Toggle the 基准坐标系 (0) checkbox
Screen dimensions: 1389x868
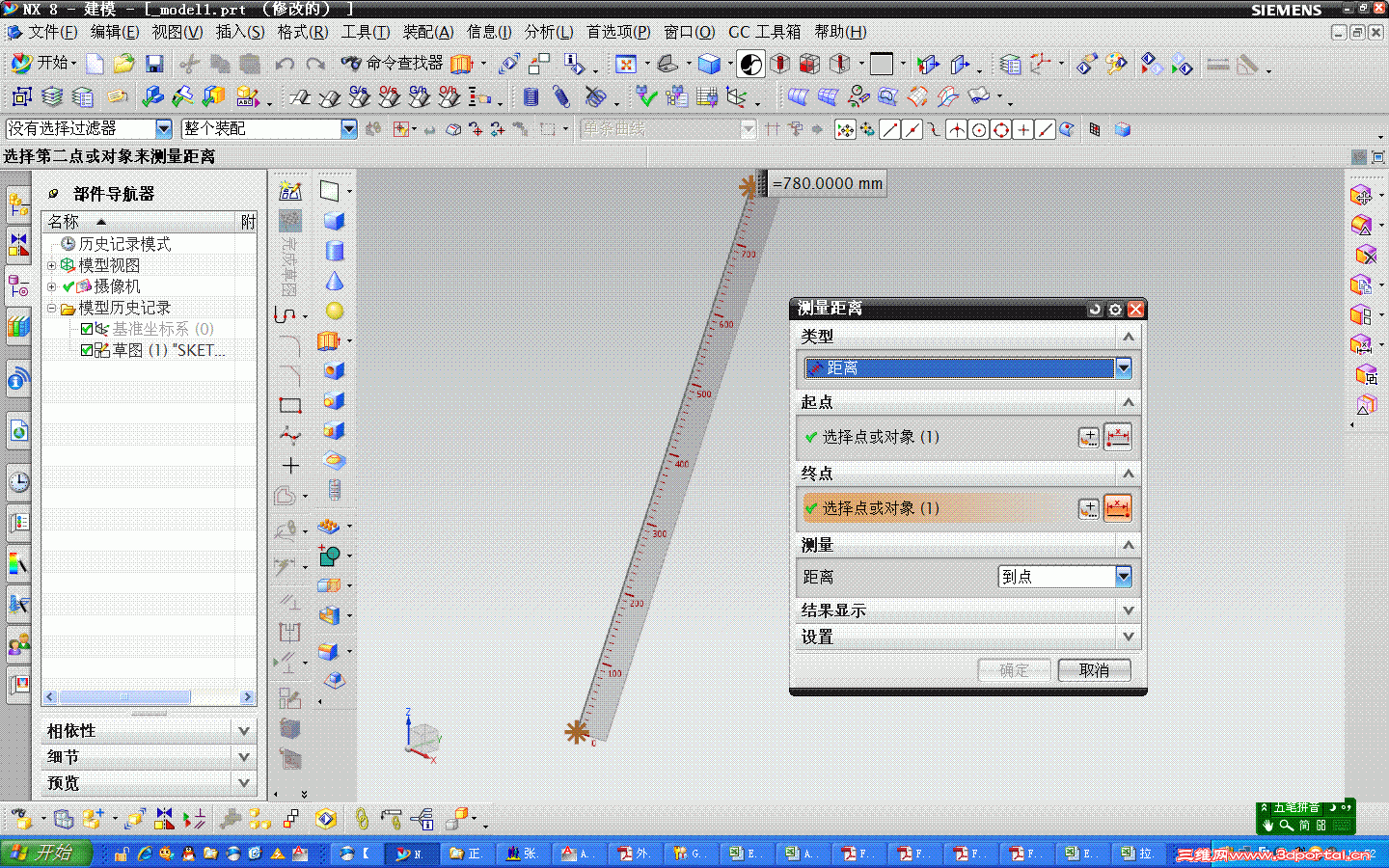pos(87,329)
